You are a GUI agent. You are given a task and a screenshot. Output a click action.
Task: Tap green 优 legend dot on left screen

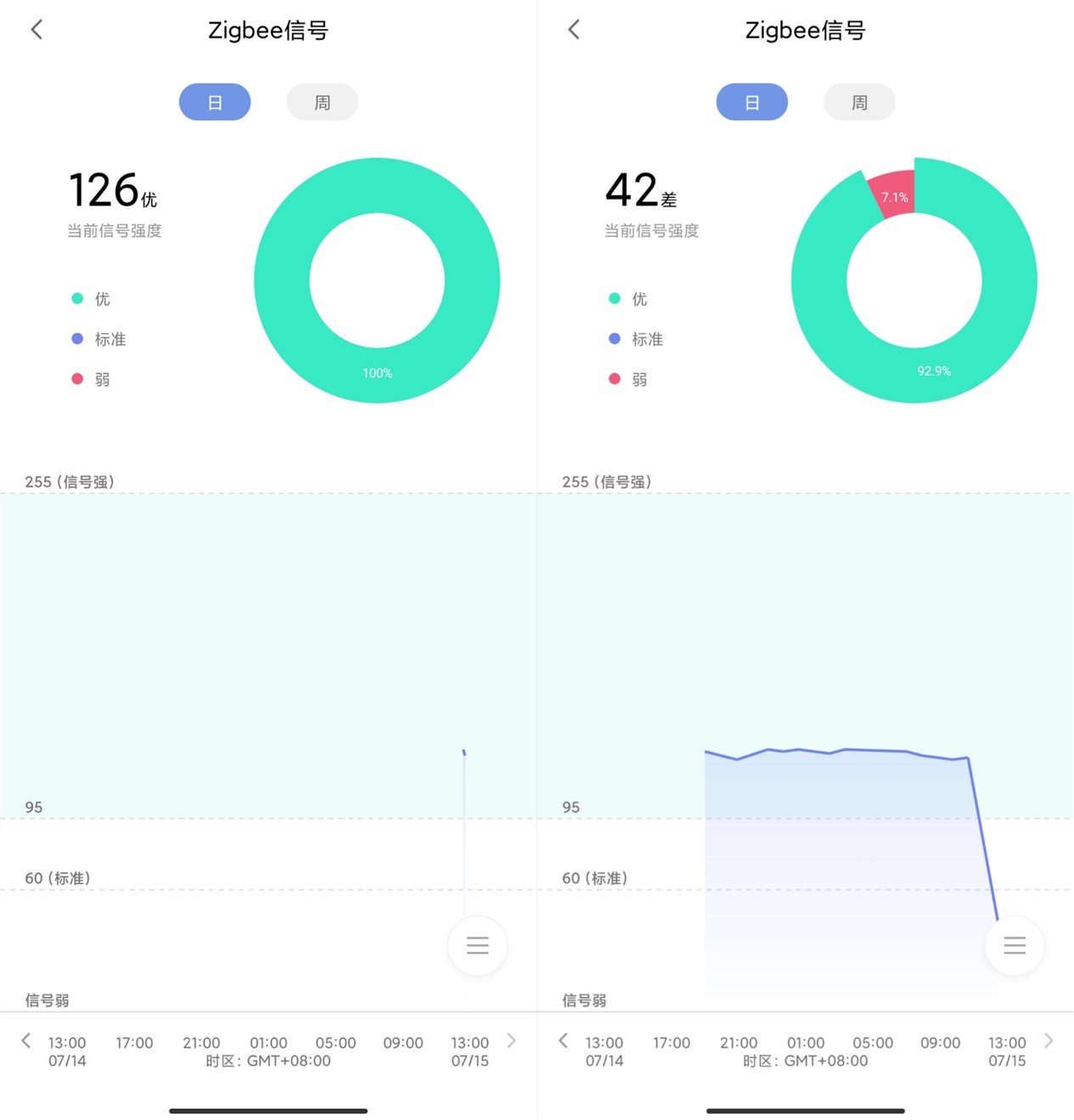[x=77, y=298]
